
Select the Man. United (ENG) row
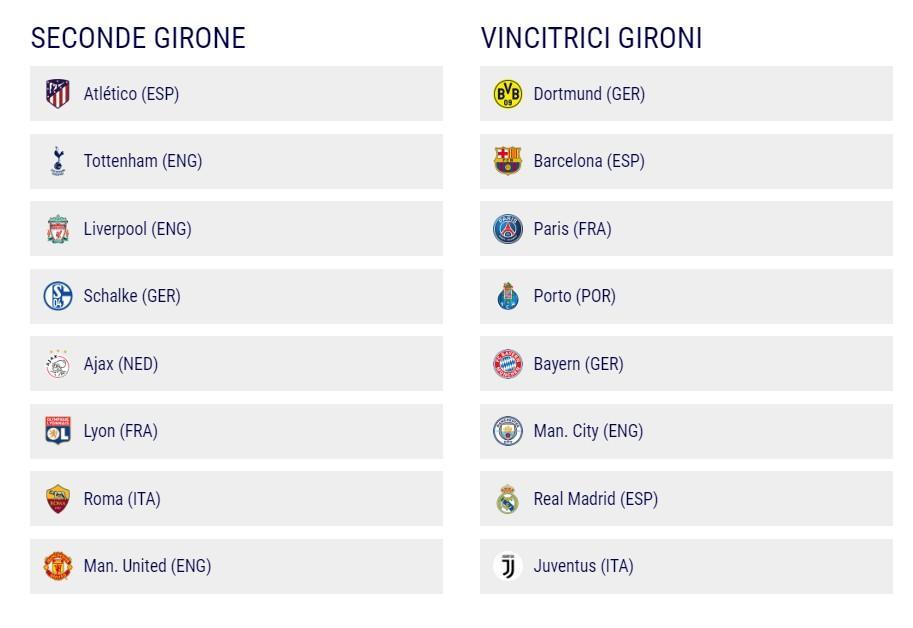236,566
